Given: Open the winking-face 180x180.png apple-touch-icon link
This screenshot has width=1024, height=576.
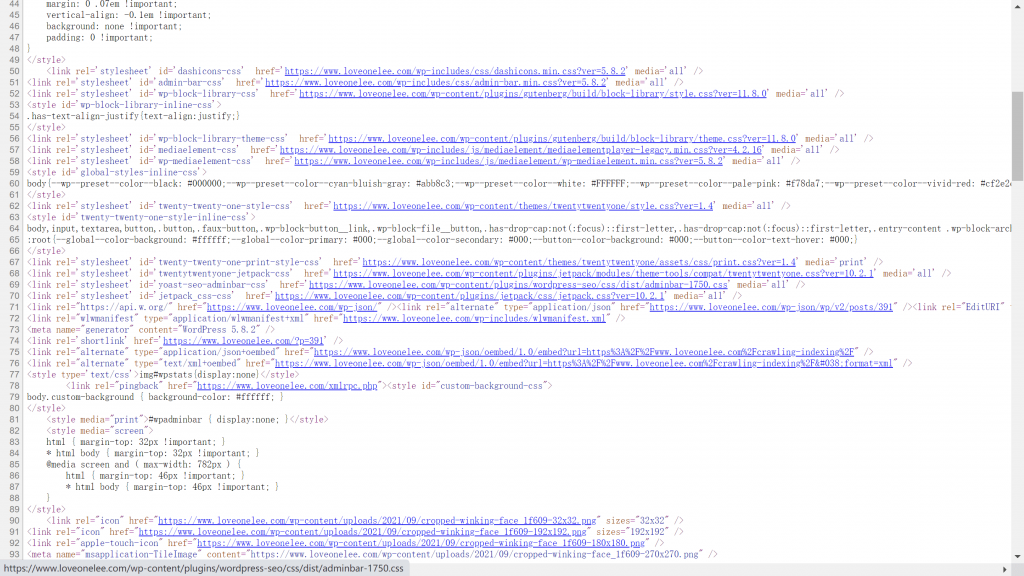Looking at the screenshot, I should click(x=421, y=543).
